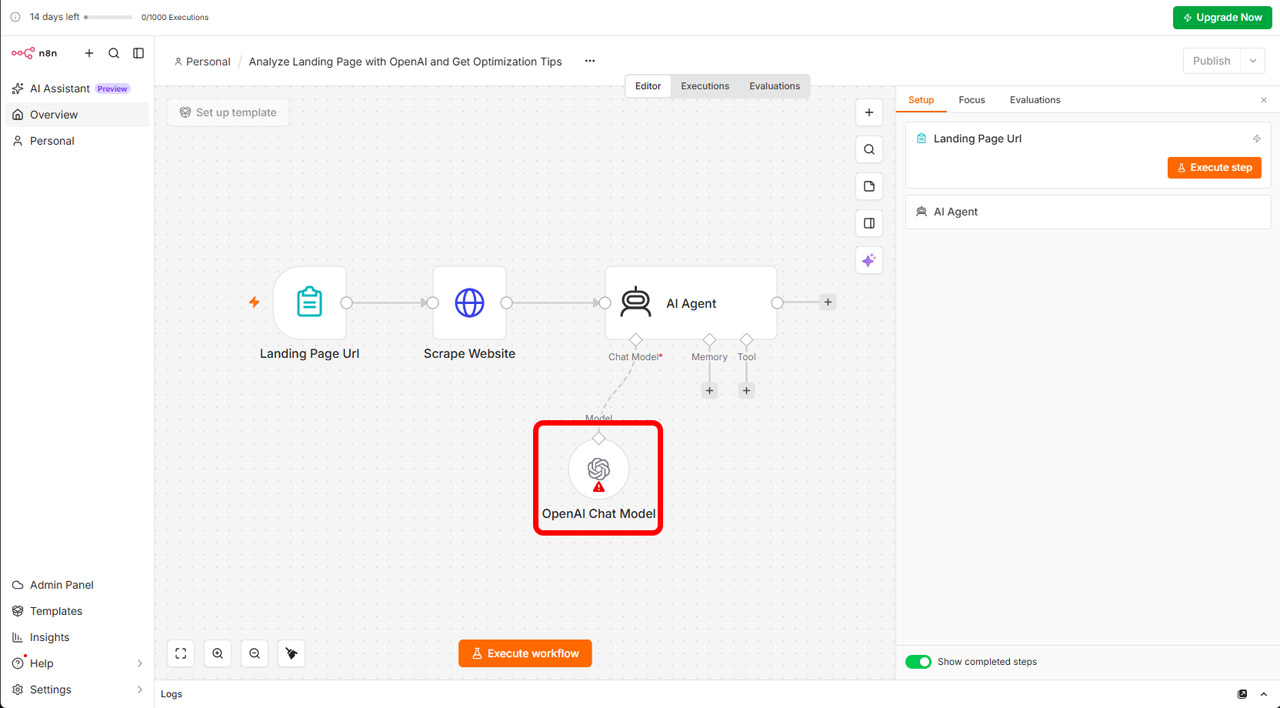Toggle Show completed steps switch
This screenshot has height=708, width=1280.
(918, 662)
